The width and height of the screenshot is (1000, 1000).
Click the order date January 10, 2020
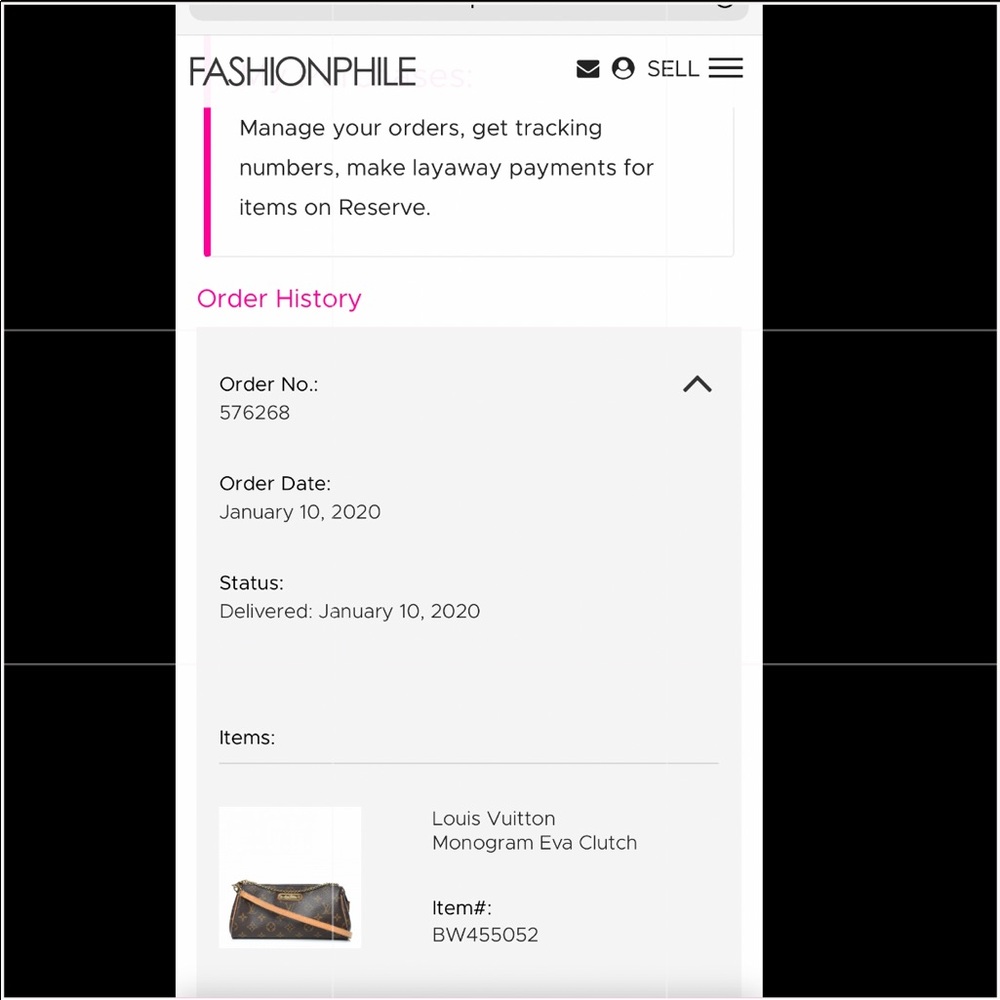pos(300,512)
